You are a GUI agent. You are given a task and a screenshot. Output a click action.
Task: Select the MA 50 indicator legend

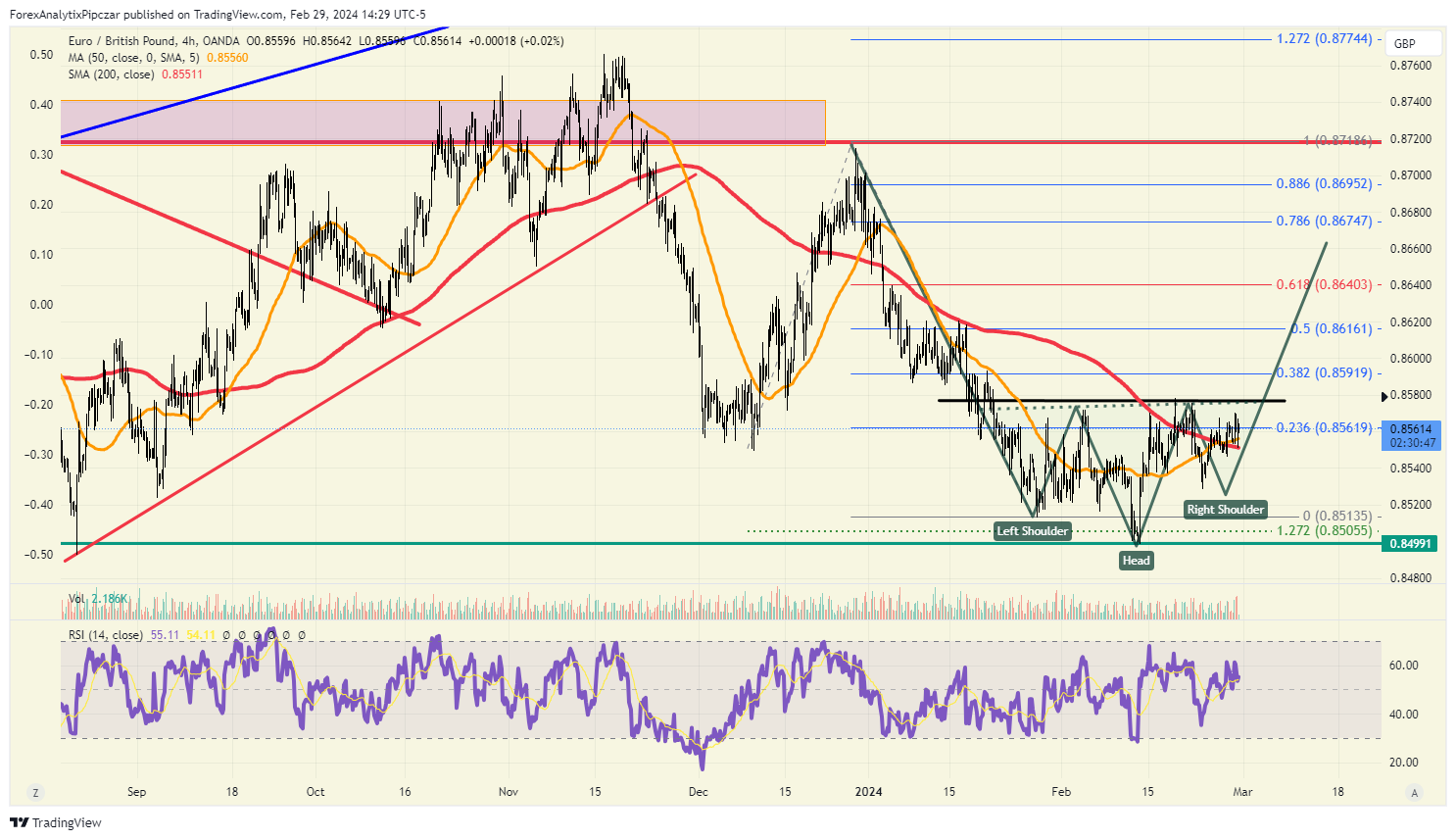159,58
